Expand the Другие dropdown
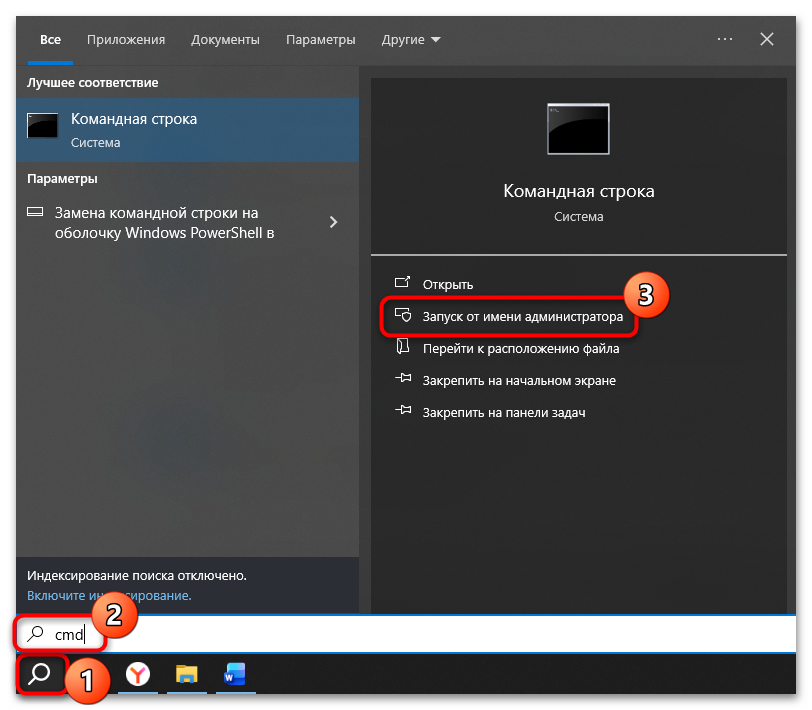Viewport: 812px width, 710px height. (410, 39)
